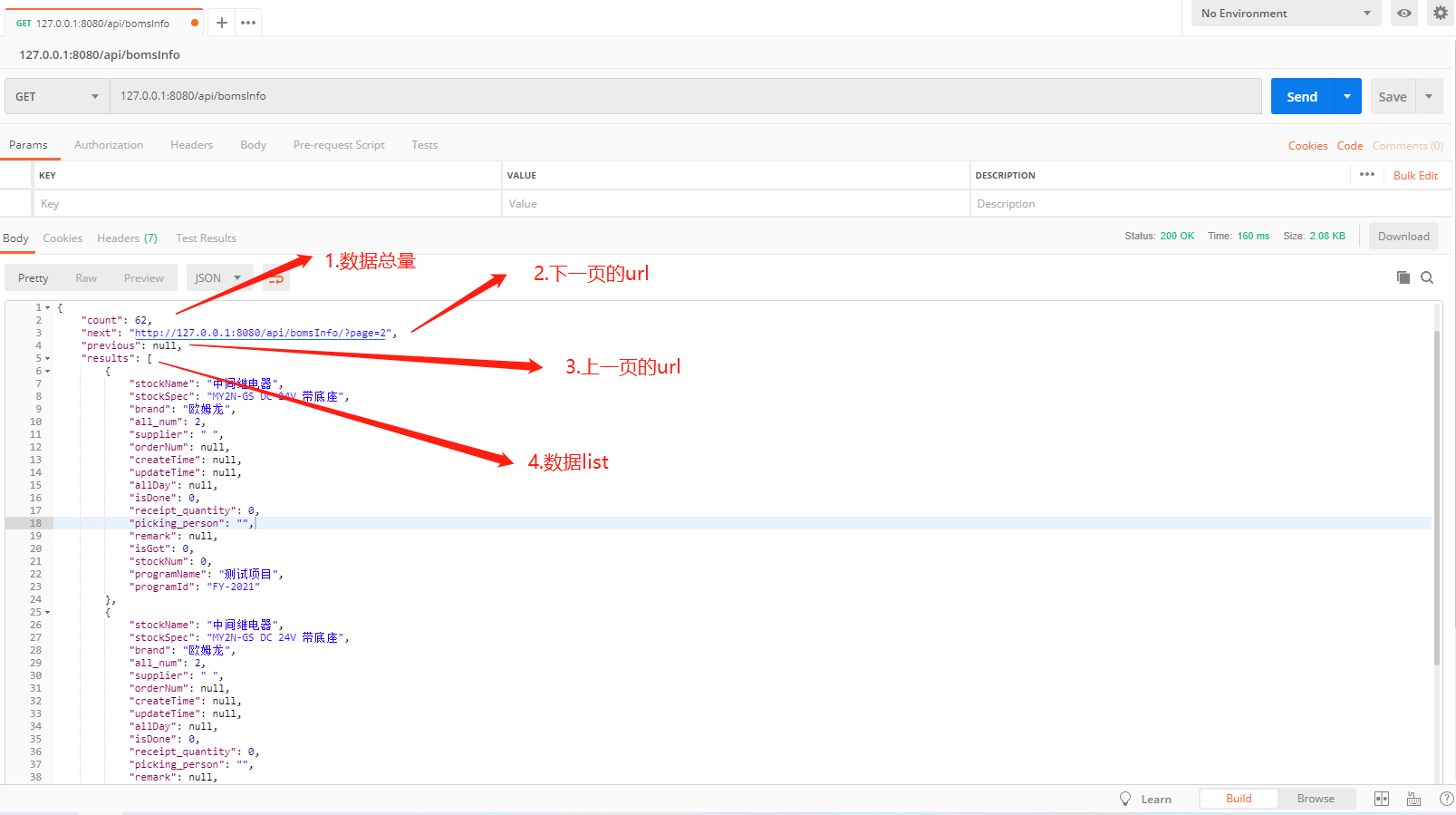1456x815 pixels.
Task: Click the request title 127.0.0.1:8080/api/bomsInfo
Action: (x=100, y=54)
